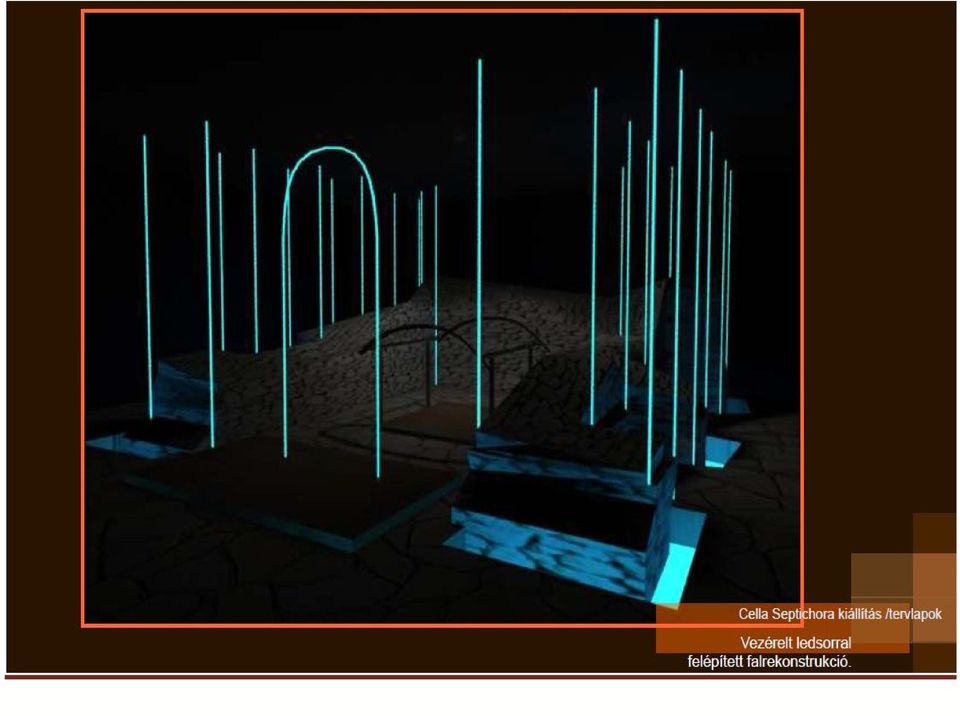This screenshot has height=716, width=960.
Task: Click the caption line "felépített falrekonstrukció."
Action: (x=769, y=661)
